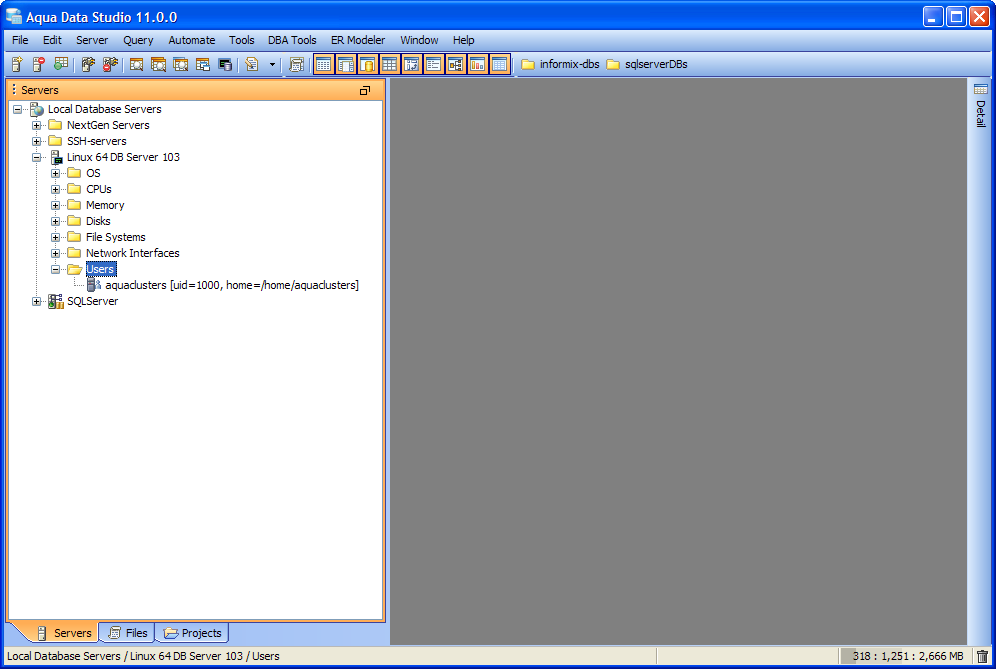This screenshot has width=996, height=669.
Task: Open the informix-dbs bookmark folder
Action: [x=560, y=64]
